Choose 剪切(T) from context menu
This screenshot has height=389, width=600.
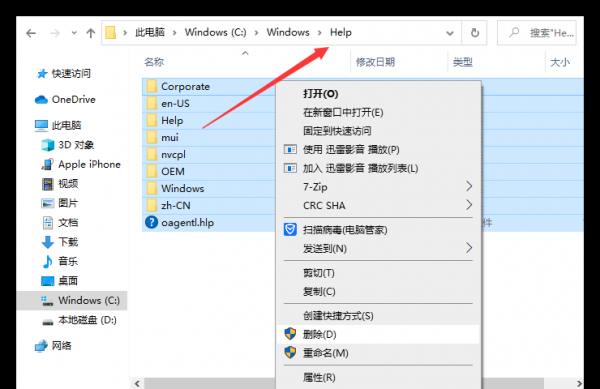pyautogui.click(x=378, y=273)
